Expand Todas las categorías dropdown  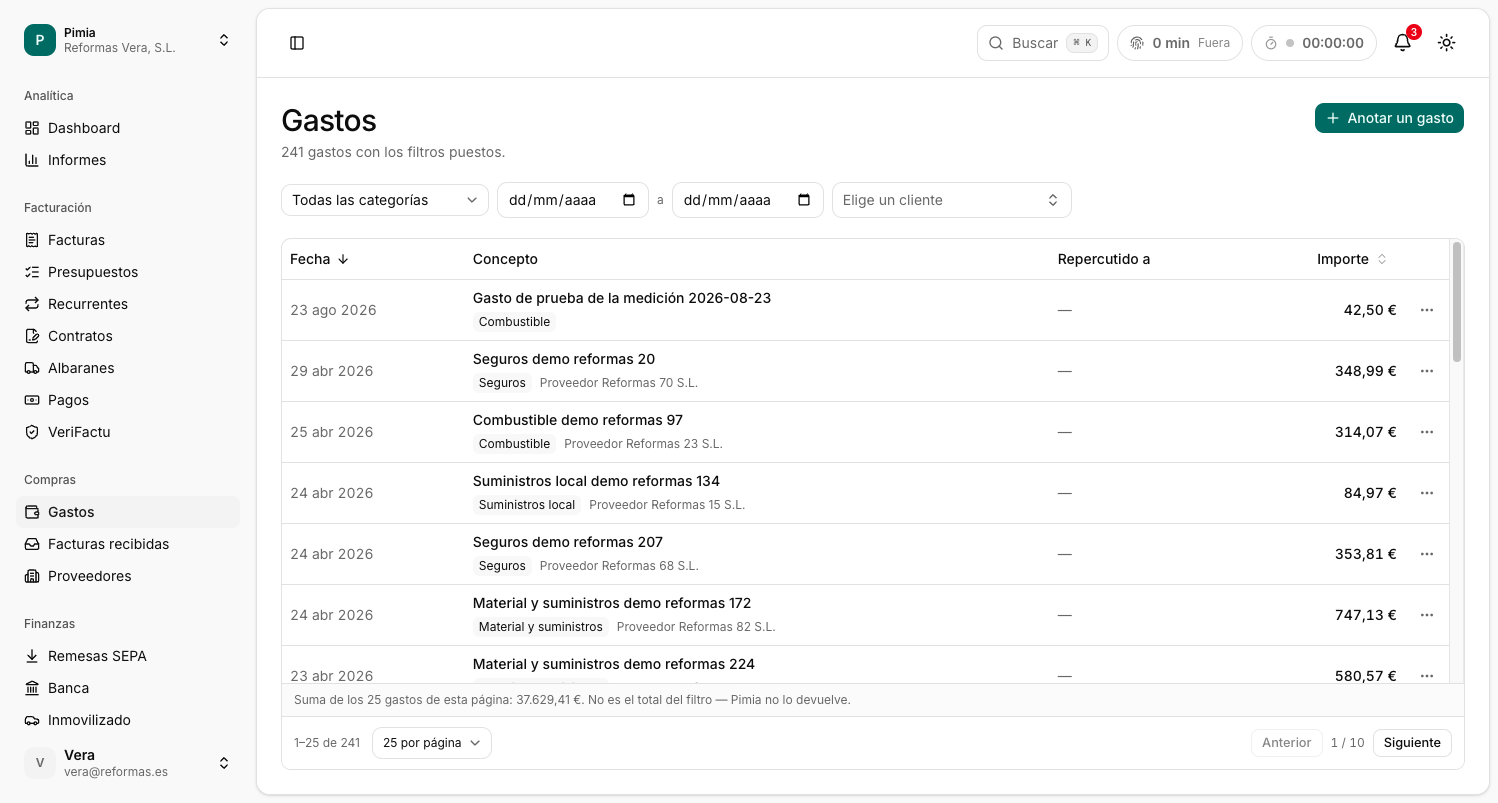[x=385, y=200]
